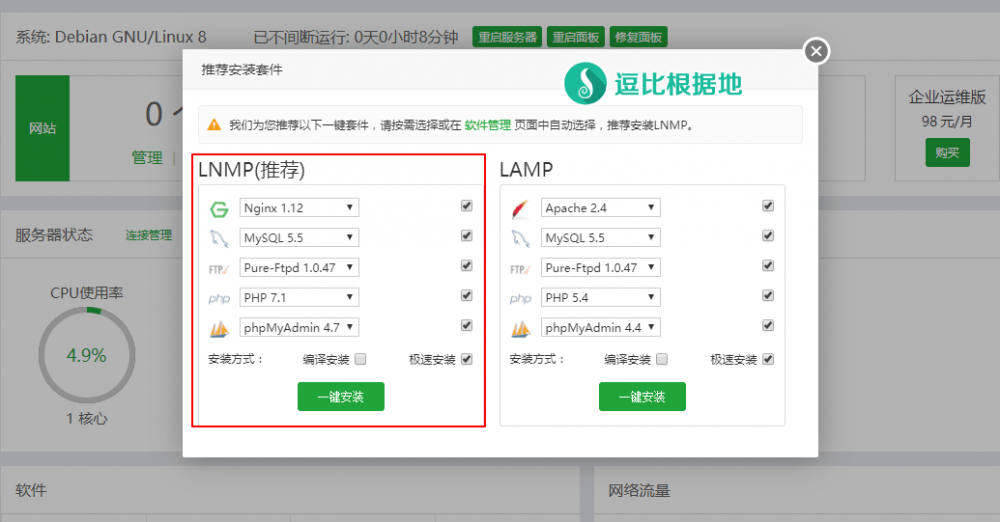
Task: Expand the MySQL 5.5 dropdown in LNMP
Action: [x=299, y=238]
